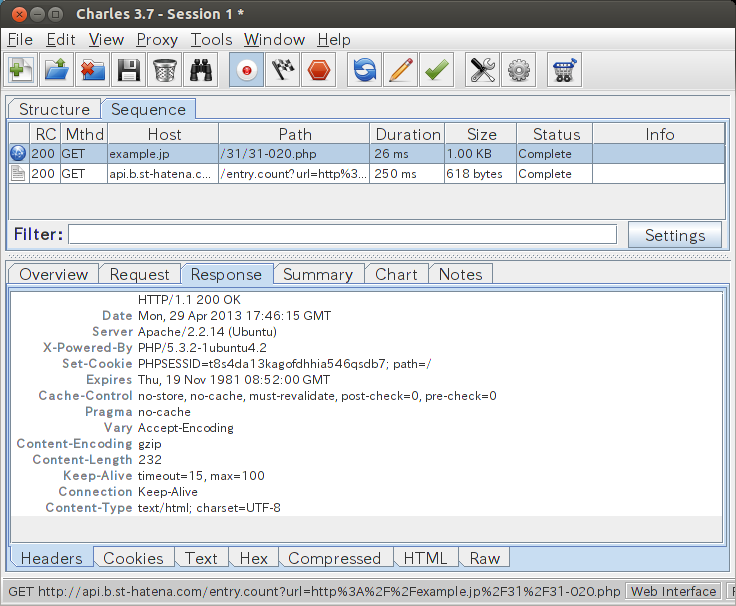Sort by the Info column header
Screen dimensions: 736x606
pos(659,134)
